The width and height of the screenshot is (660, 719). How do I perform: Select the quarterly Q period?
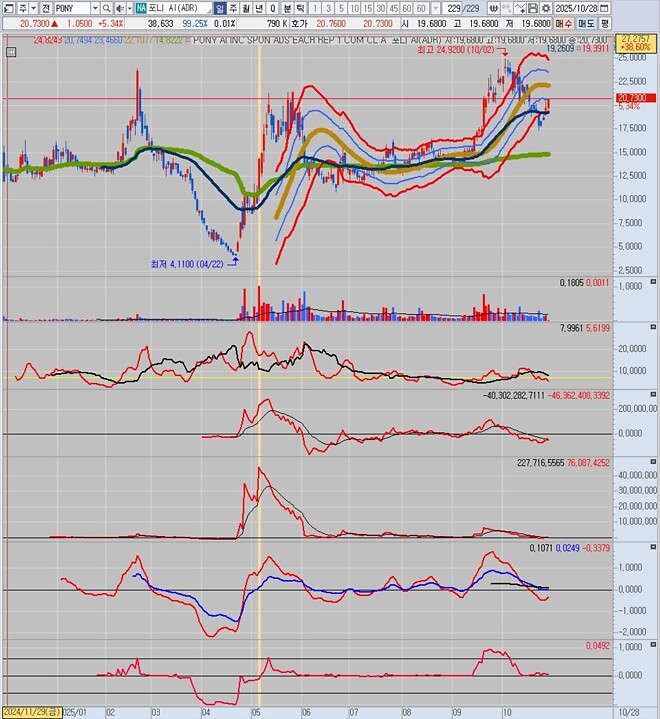(x=273, y=8)
